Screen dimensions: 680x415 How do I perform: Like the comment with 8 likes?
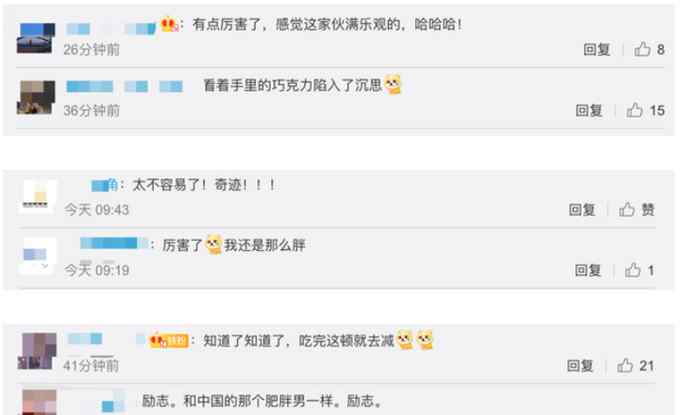click(642, 49)
